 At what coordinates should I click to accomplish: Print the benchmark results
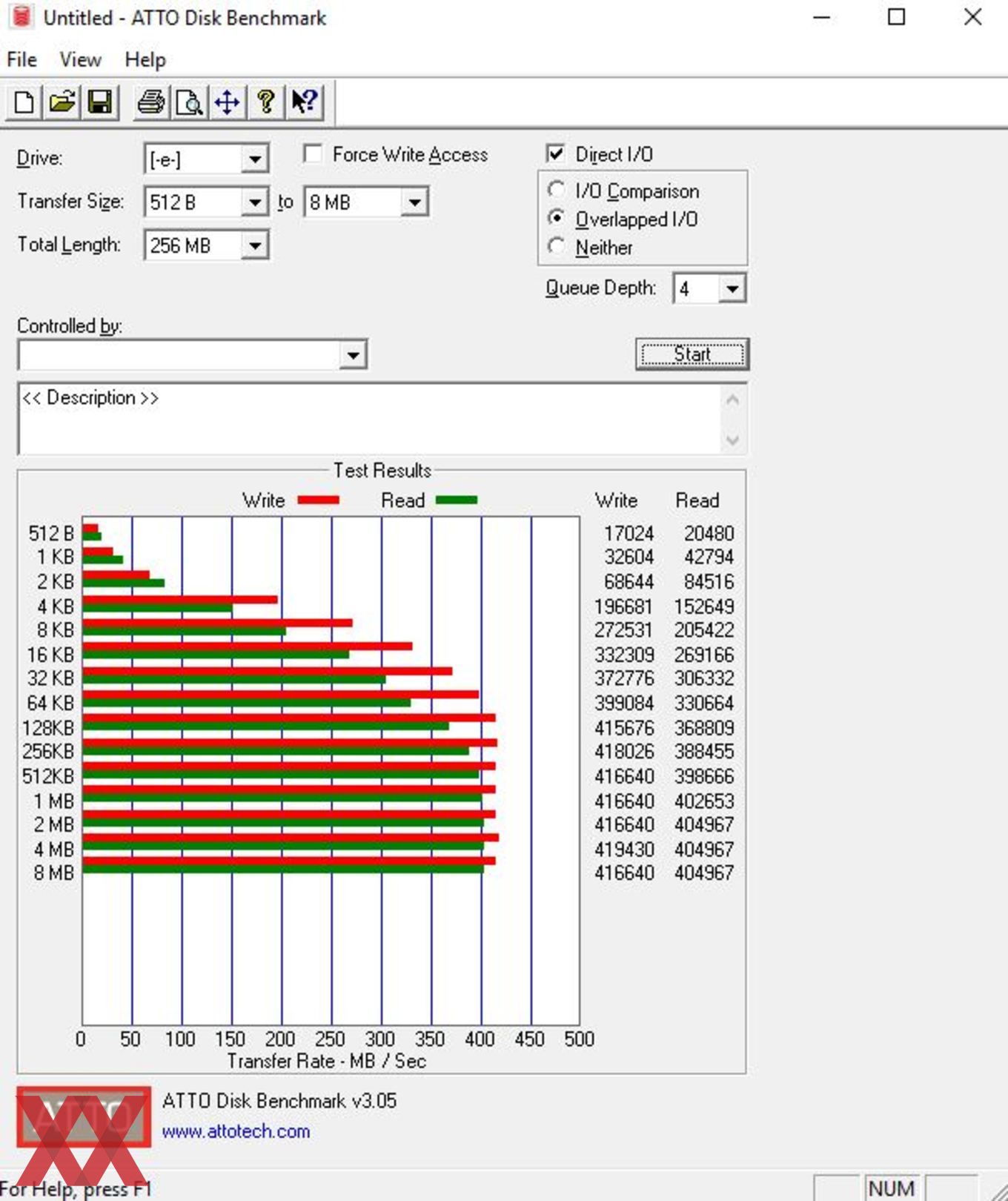pos(151,102)
